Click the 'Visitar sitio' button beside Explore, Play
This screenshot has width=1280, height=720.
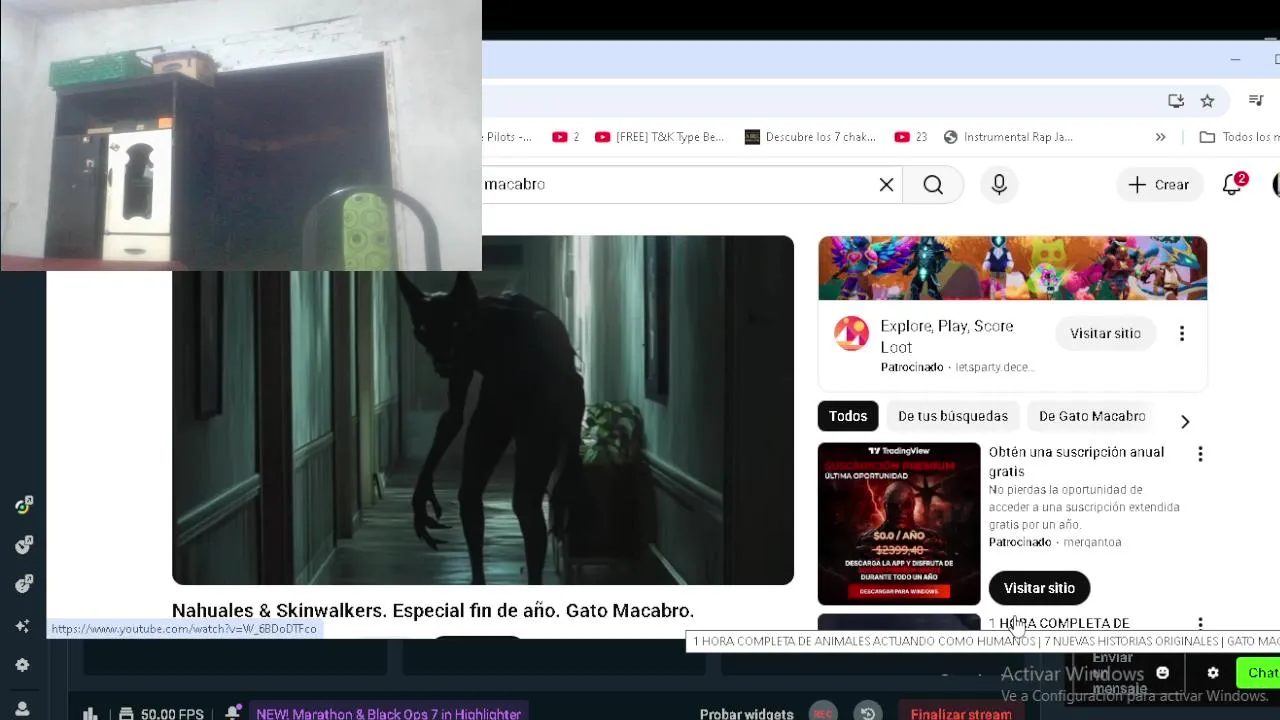point(1105,334)
